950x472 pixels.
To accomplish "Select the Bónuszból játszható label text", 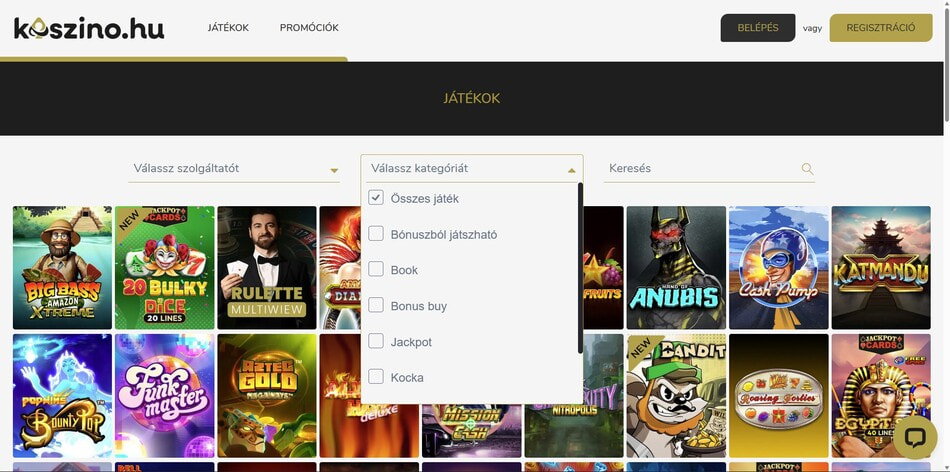I will [x=444, y=234].
